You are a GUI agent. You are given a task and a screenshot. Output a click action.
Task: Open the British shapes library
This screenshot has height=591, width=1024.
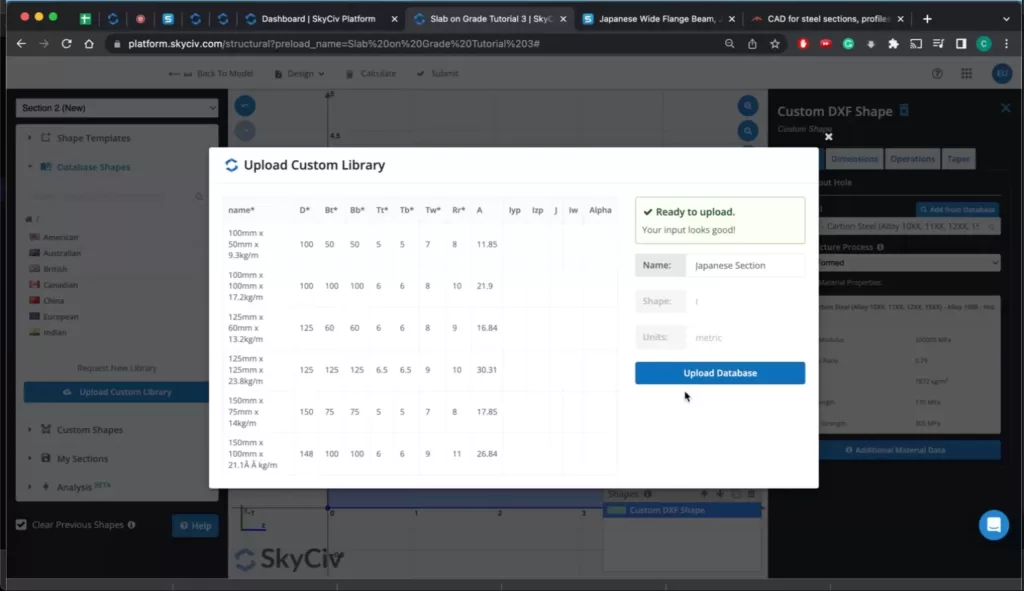[x=55, y=268]
